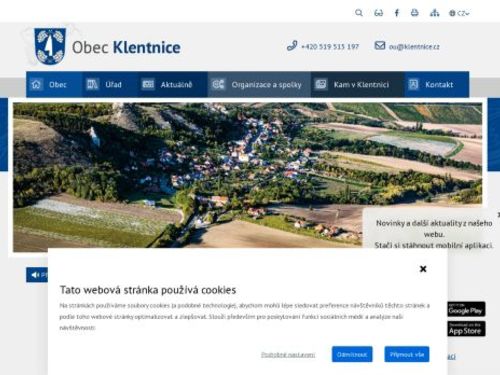Click the cookies heading Tato webová stránka používá cookies

(148, 290)
